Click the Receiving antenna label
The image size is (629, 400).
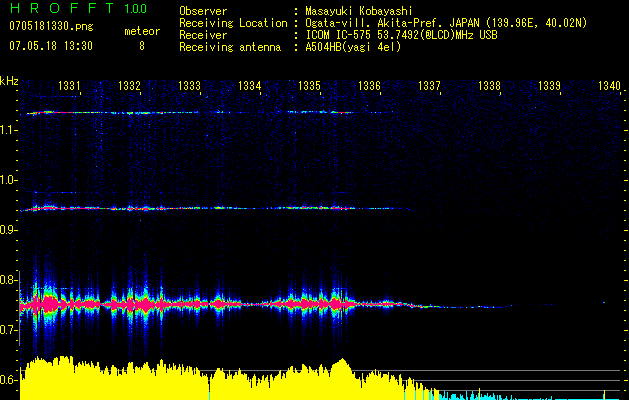(x=230, y=47)
